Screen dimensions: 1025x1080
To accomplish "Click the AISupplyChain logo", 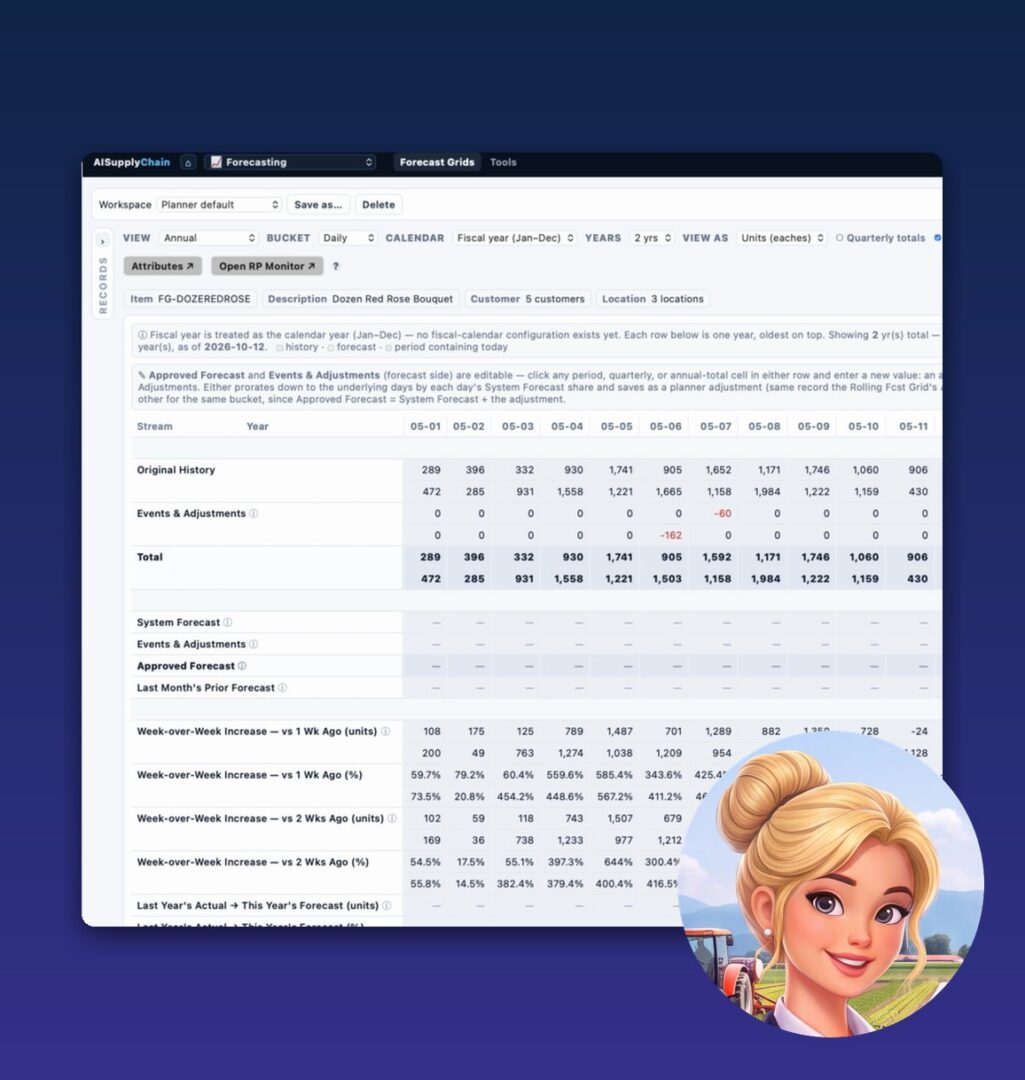I will (x=132, y=163).
